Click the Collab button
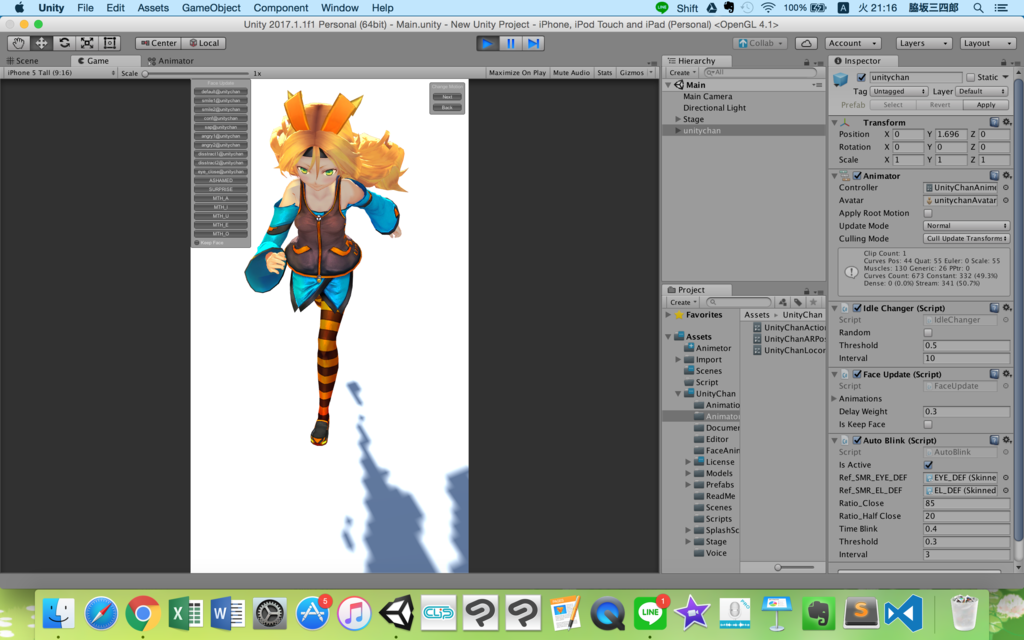The height and width of the screenshot is (640, 1024). [x=759, y=43]
